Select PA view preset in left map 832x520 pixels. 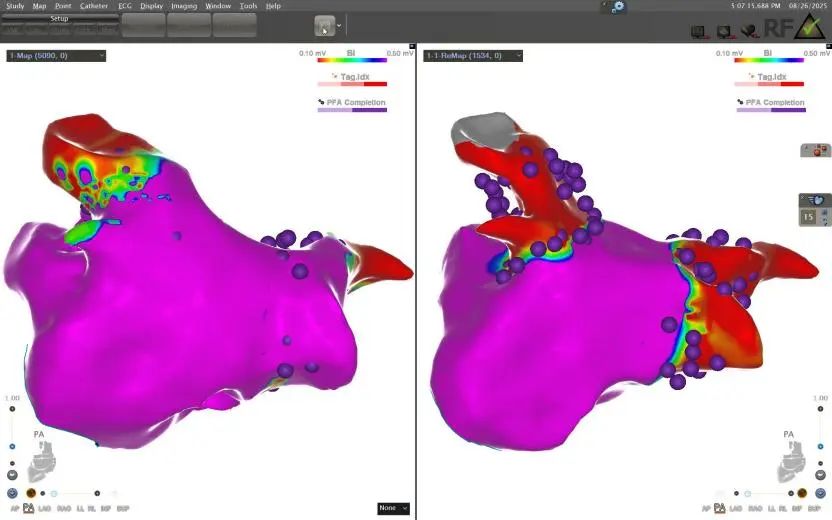click(x=29, y=508)
